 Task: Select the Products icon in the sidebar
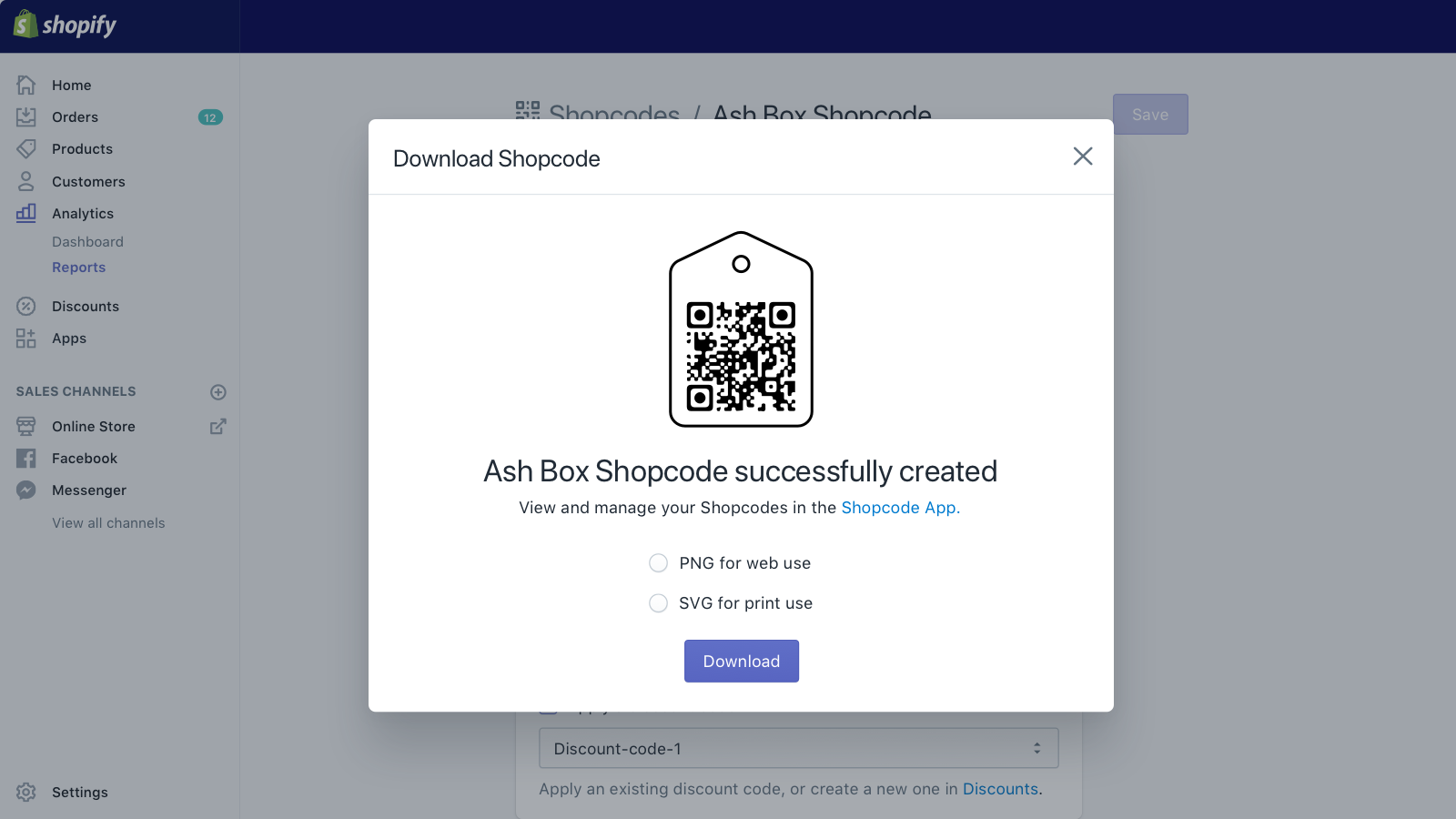[25, 148]
